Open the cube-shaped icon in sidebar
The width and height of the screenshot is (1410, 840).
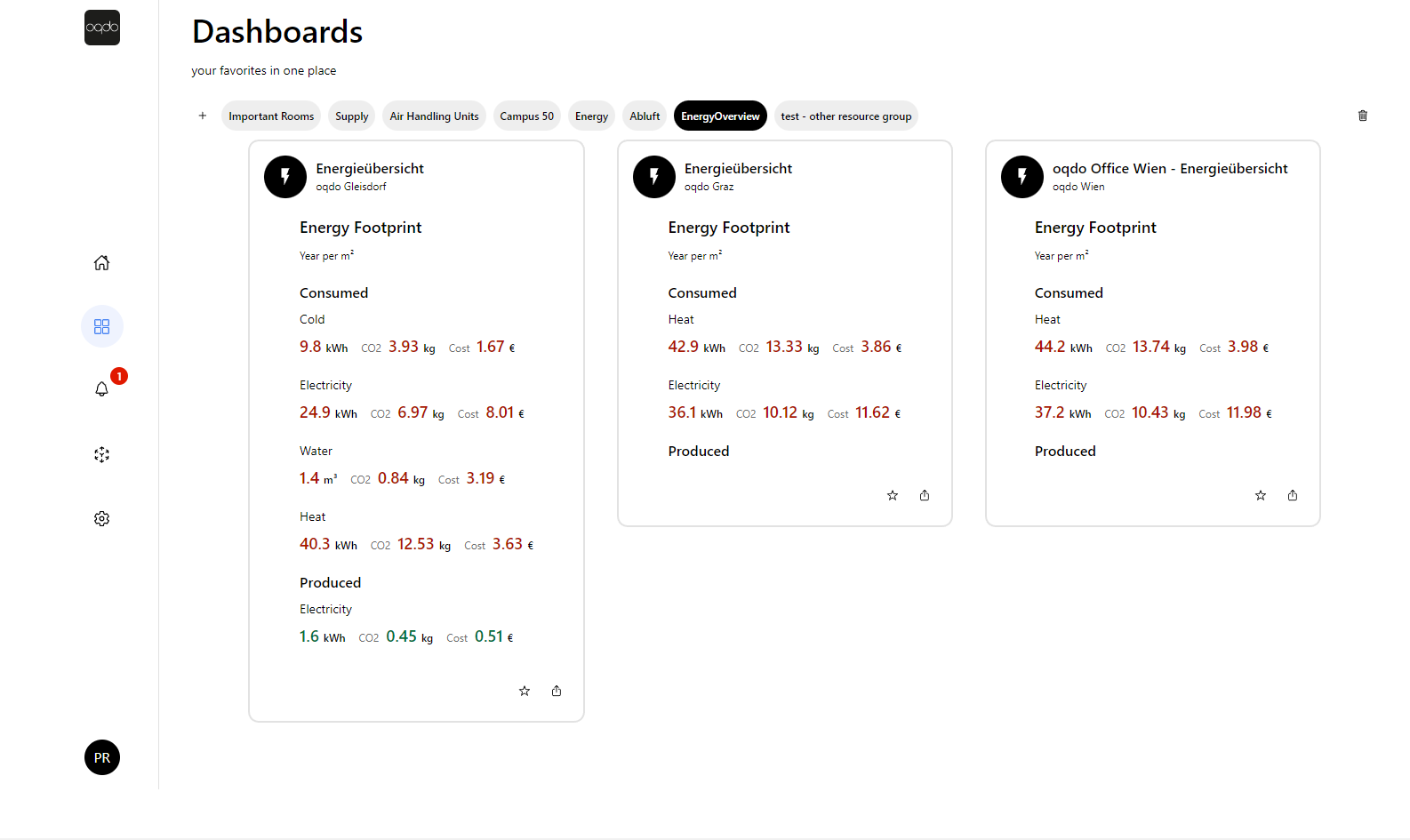(x=102, y=455)
